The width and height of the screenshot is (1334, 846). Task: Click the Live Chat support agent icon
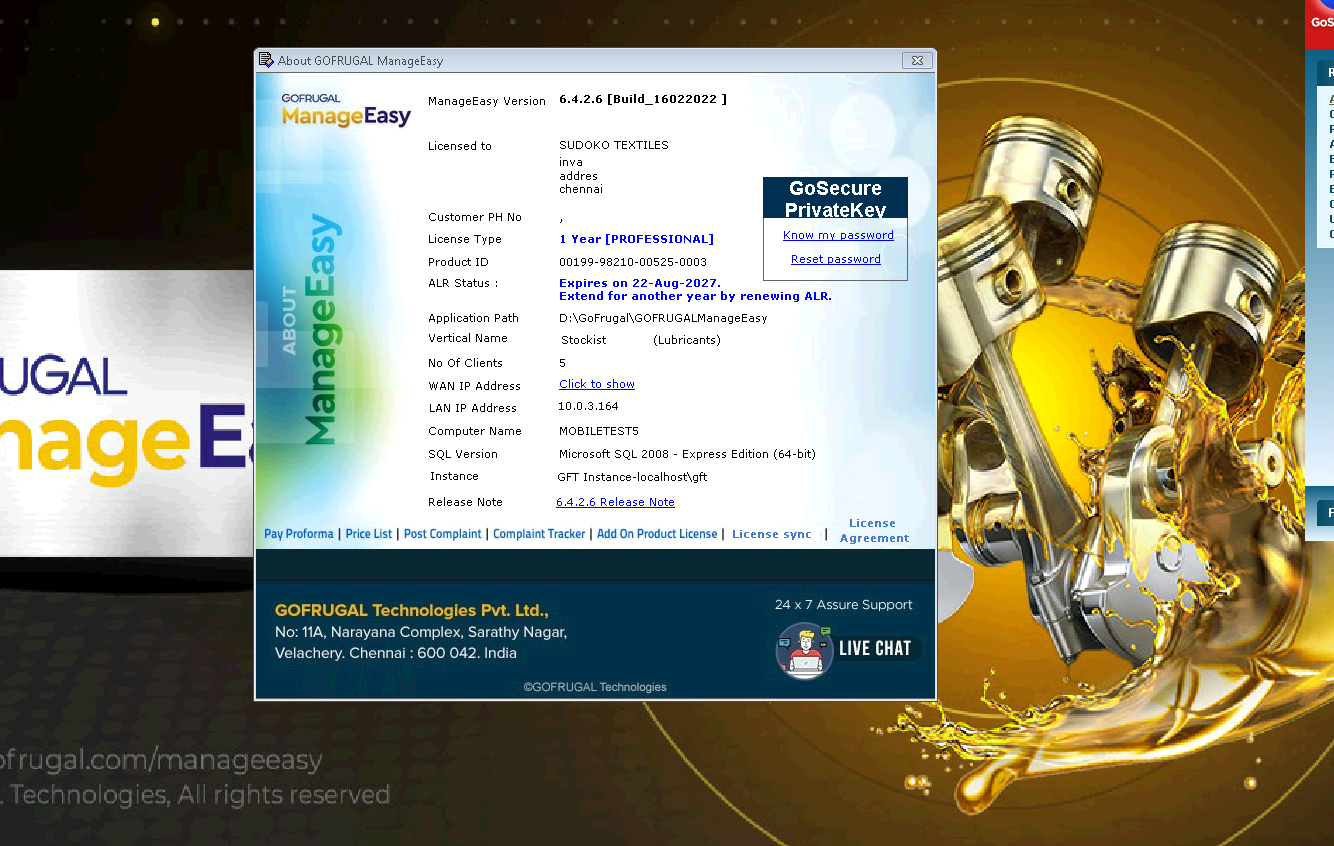click(804, 650)
